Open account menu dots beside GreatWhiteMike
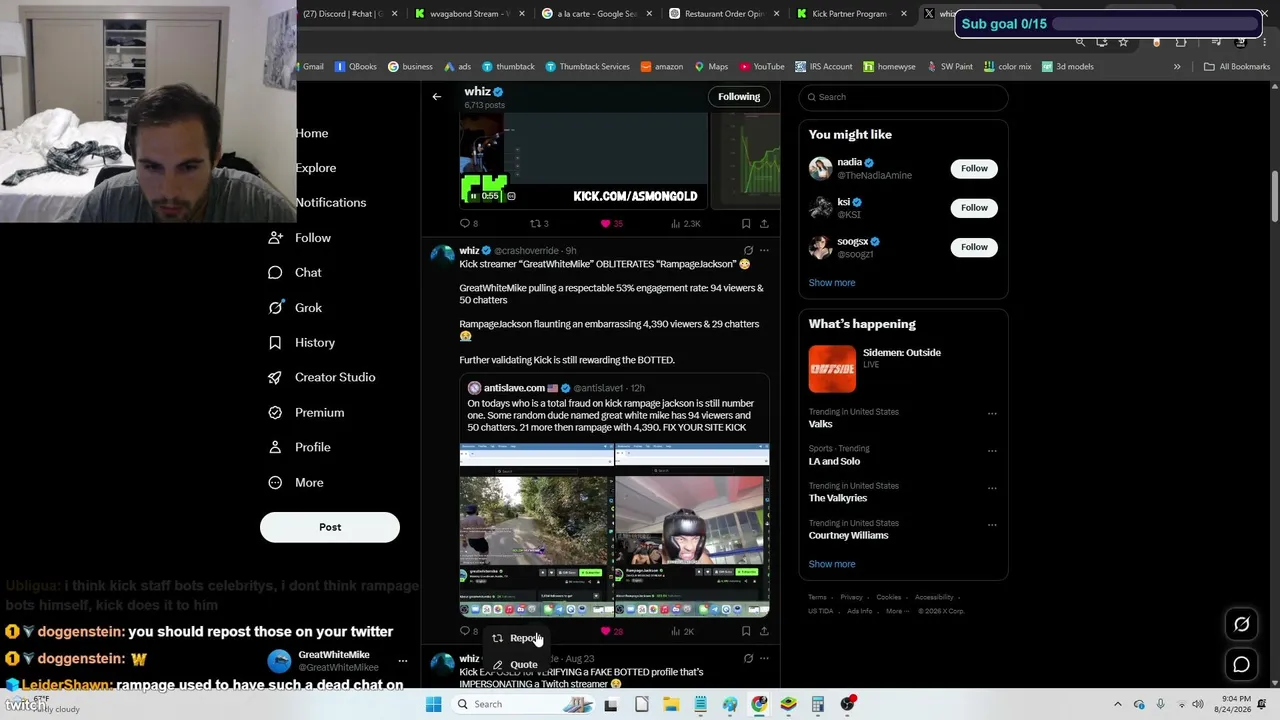The width and height of the screenshot is (1280, 720). [x=403, y=661]
